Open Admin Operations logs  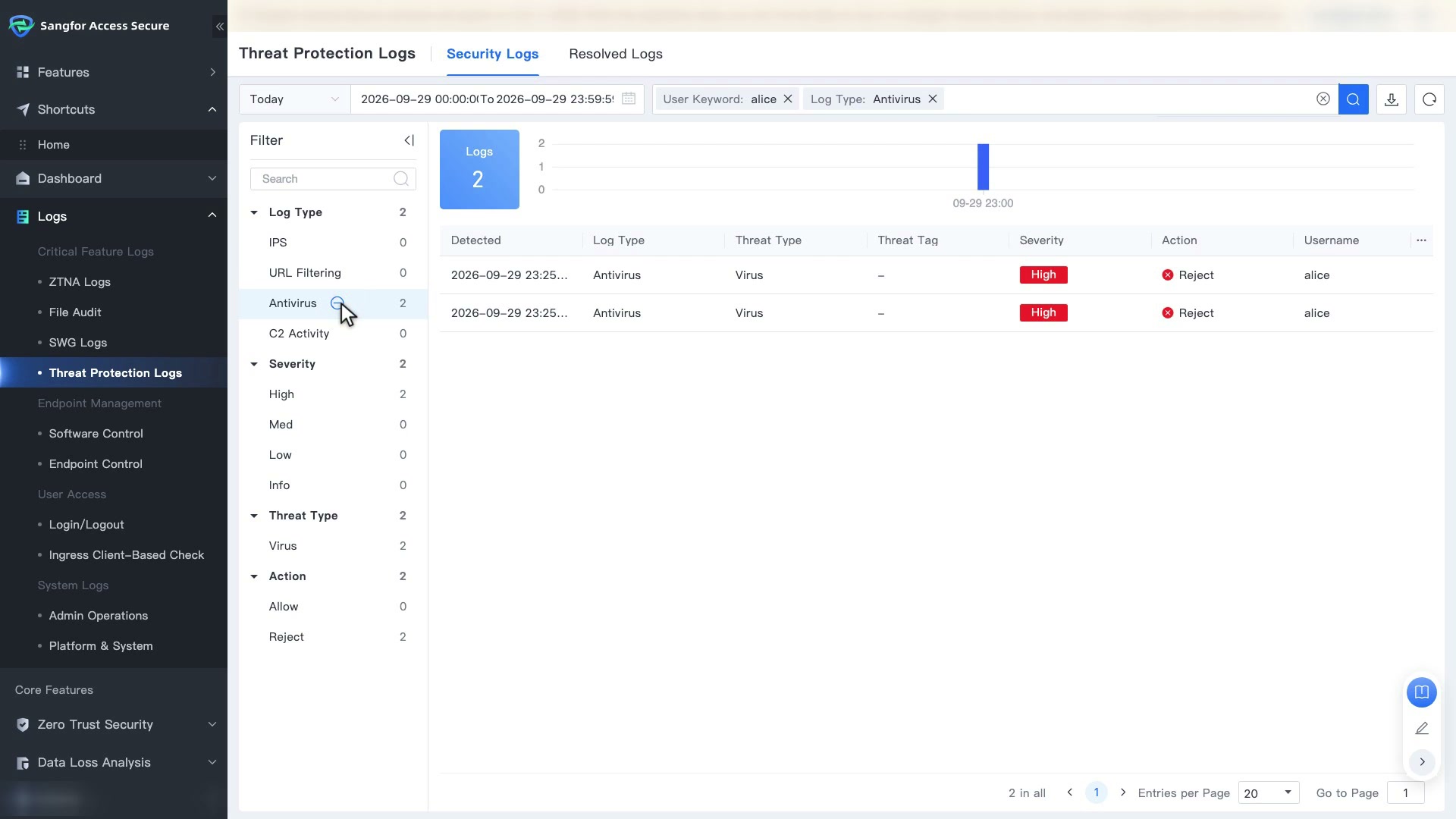(99, 615)
